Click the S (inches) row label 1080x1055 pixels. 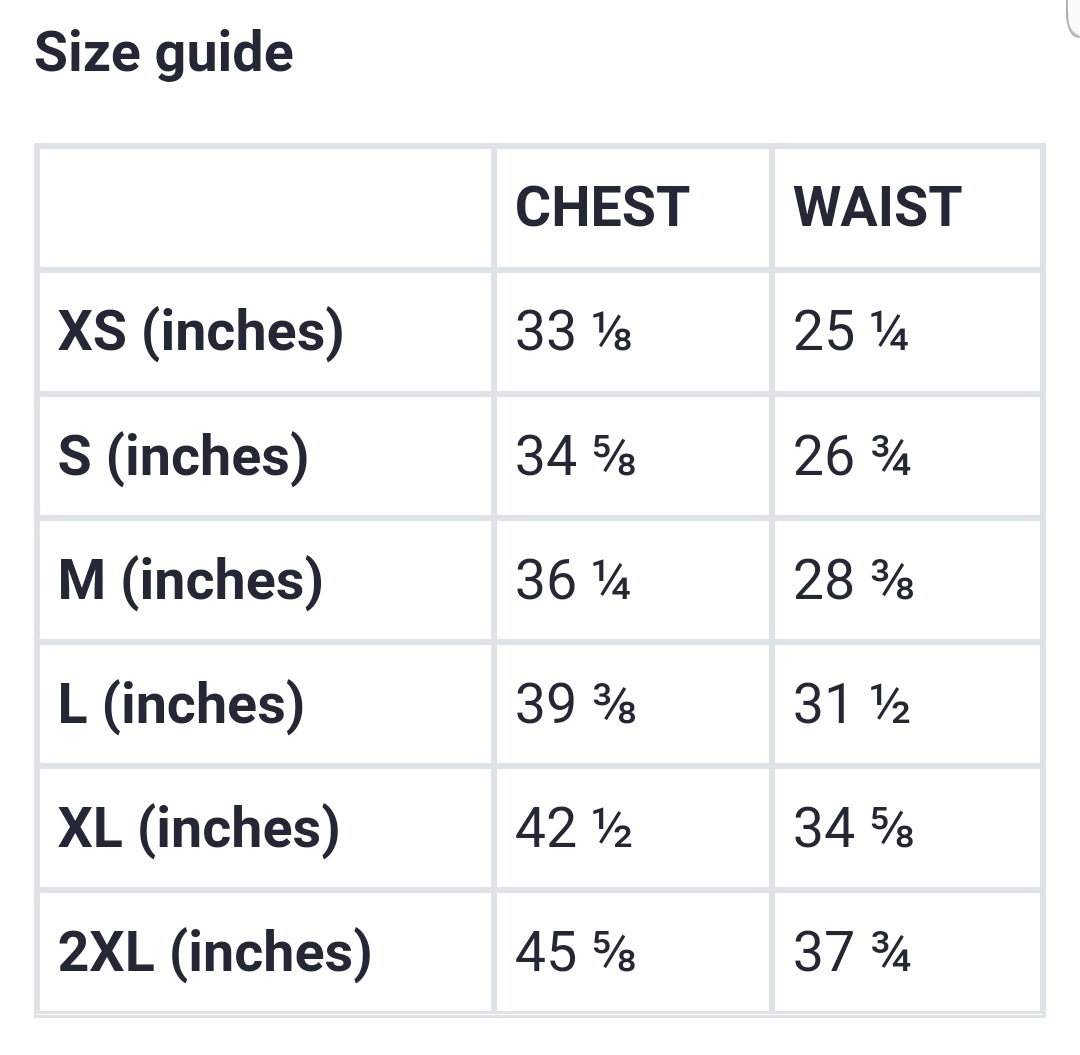[183, 456]
